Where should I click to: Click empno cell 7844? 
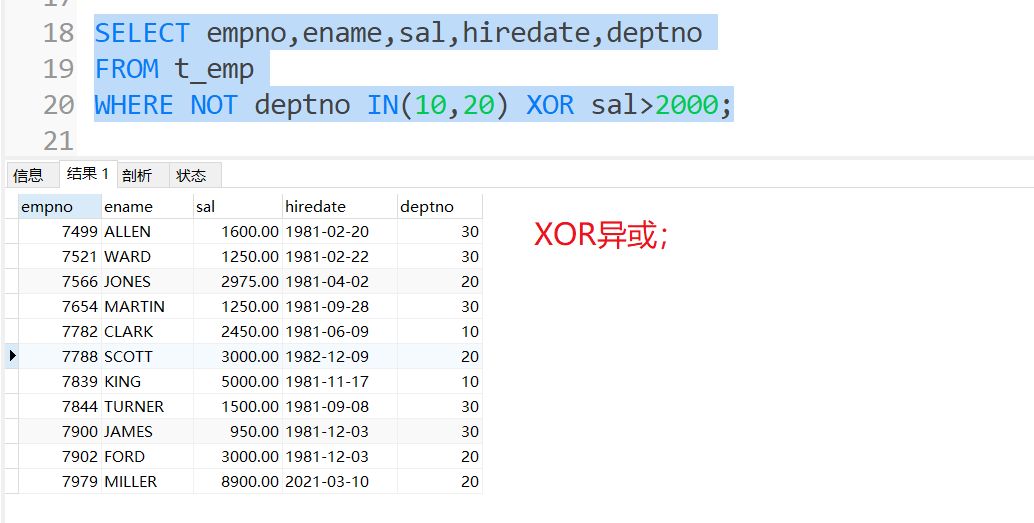59,407
